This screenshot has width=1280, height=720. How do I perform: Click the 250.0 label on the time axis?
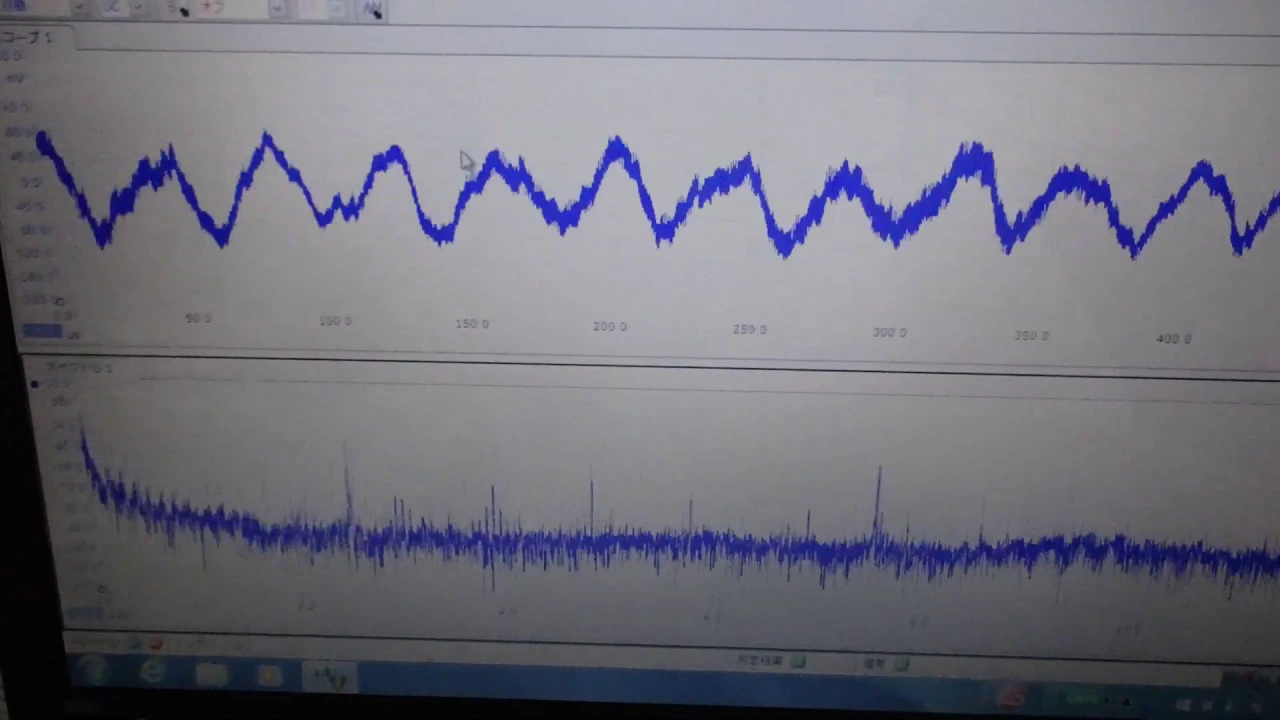[x=749, y=329]
